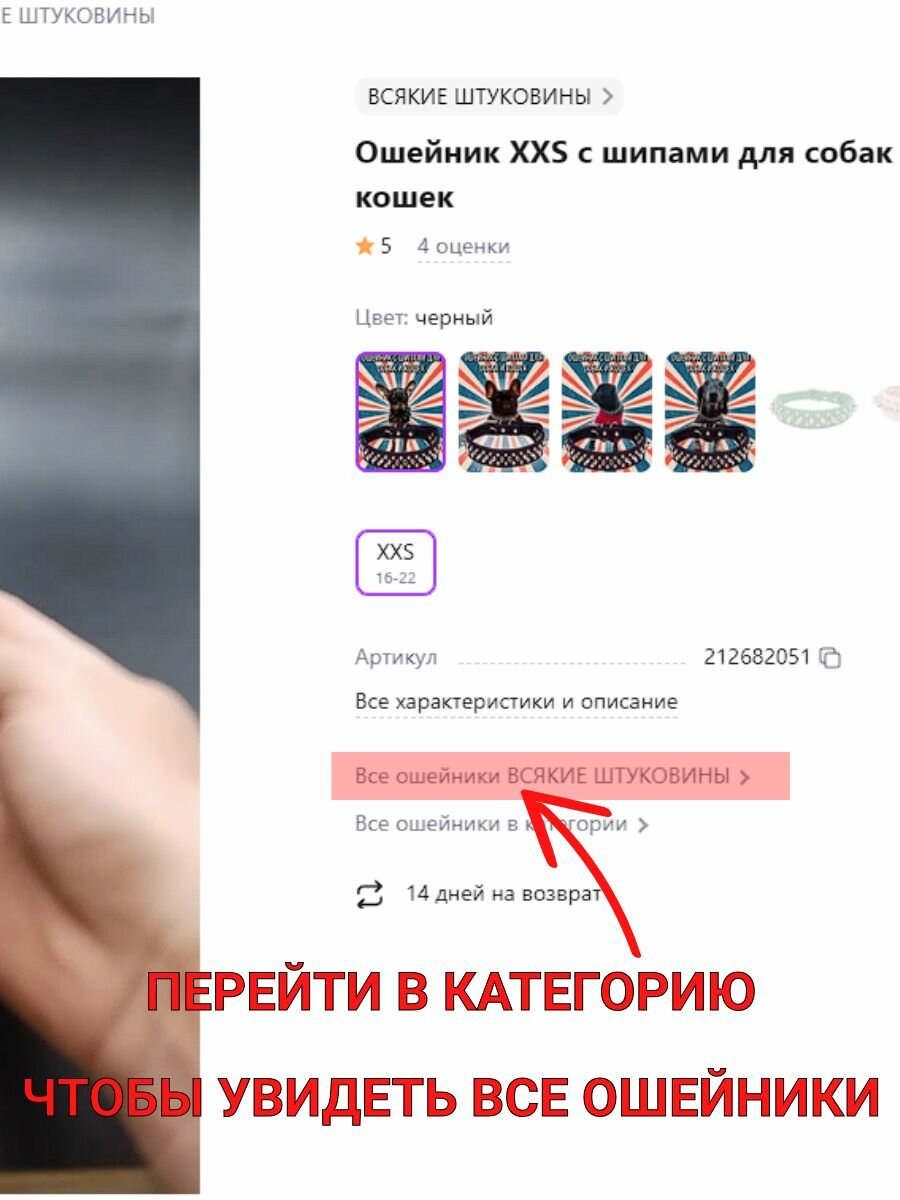Choose the second collar variant with the brown dog

coord(504,411)
